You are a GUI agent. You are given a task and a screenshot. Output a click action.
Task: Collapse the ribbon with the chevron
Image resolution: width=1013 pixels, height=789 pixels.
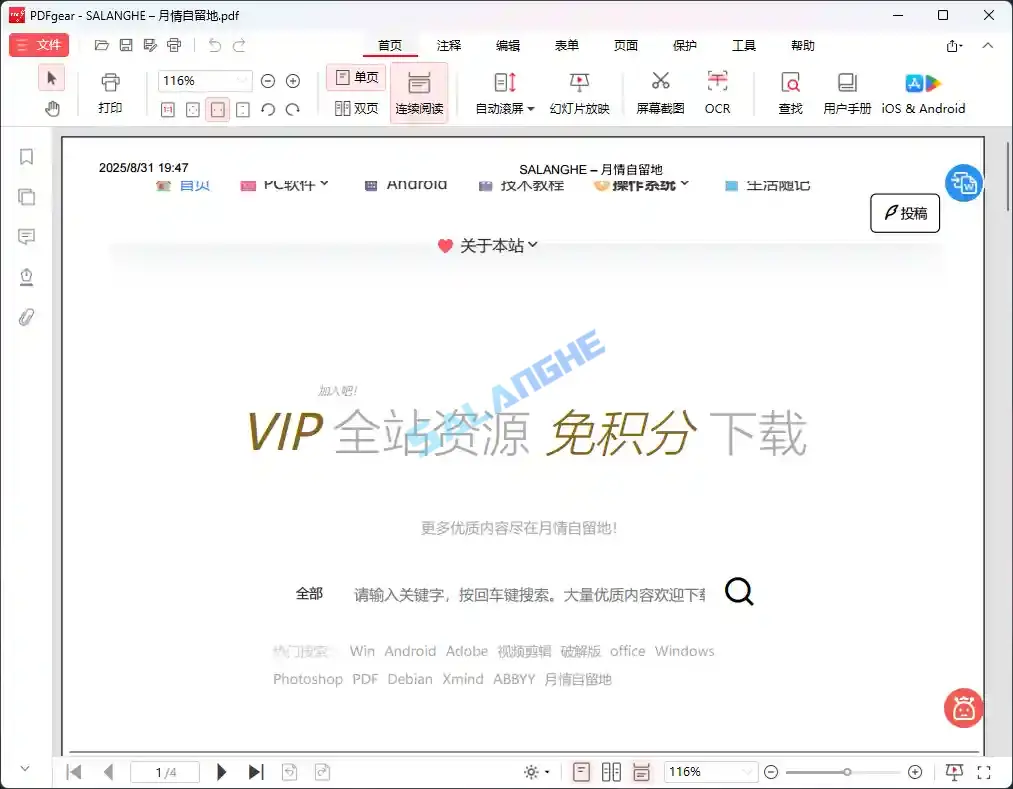988,45
